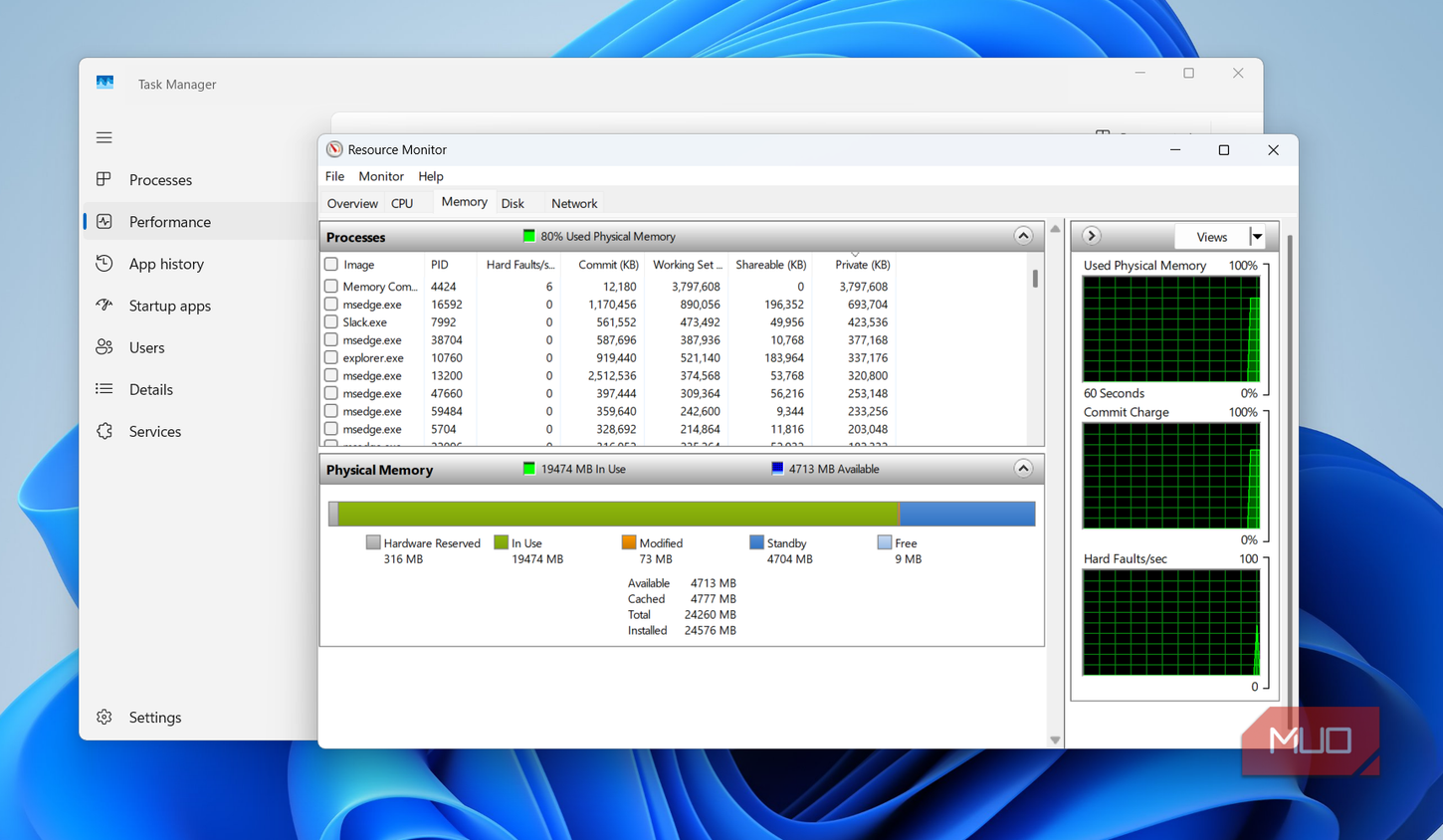Click the Services gear icon in sidebar
Viewport: 1443px width, 840px height.
(x=104, y=431)
